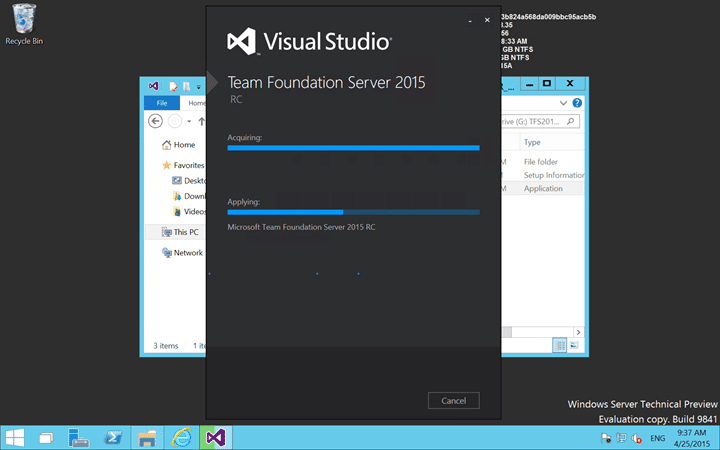Screen dimensions: 720x450
Task: Open Videos favorite in navigation pane
Action: [x=189, y=211]
